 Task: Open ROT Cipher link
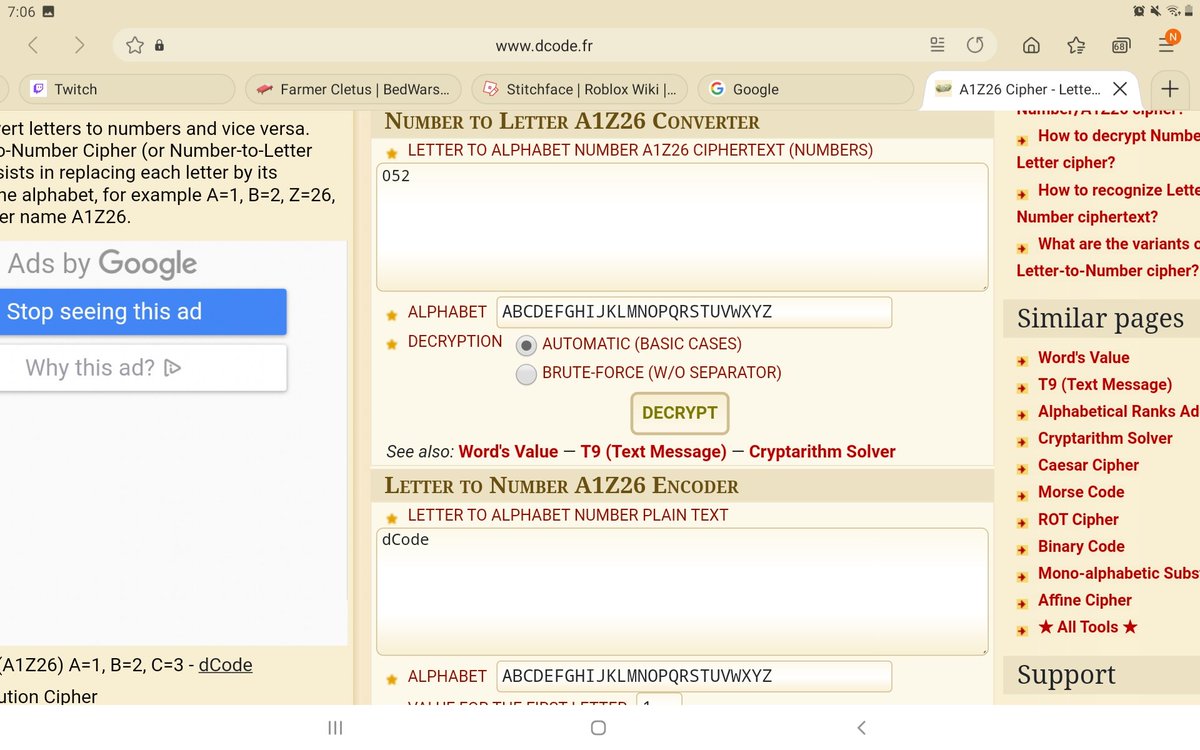[x=1078, y=519]
